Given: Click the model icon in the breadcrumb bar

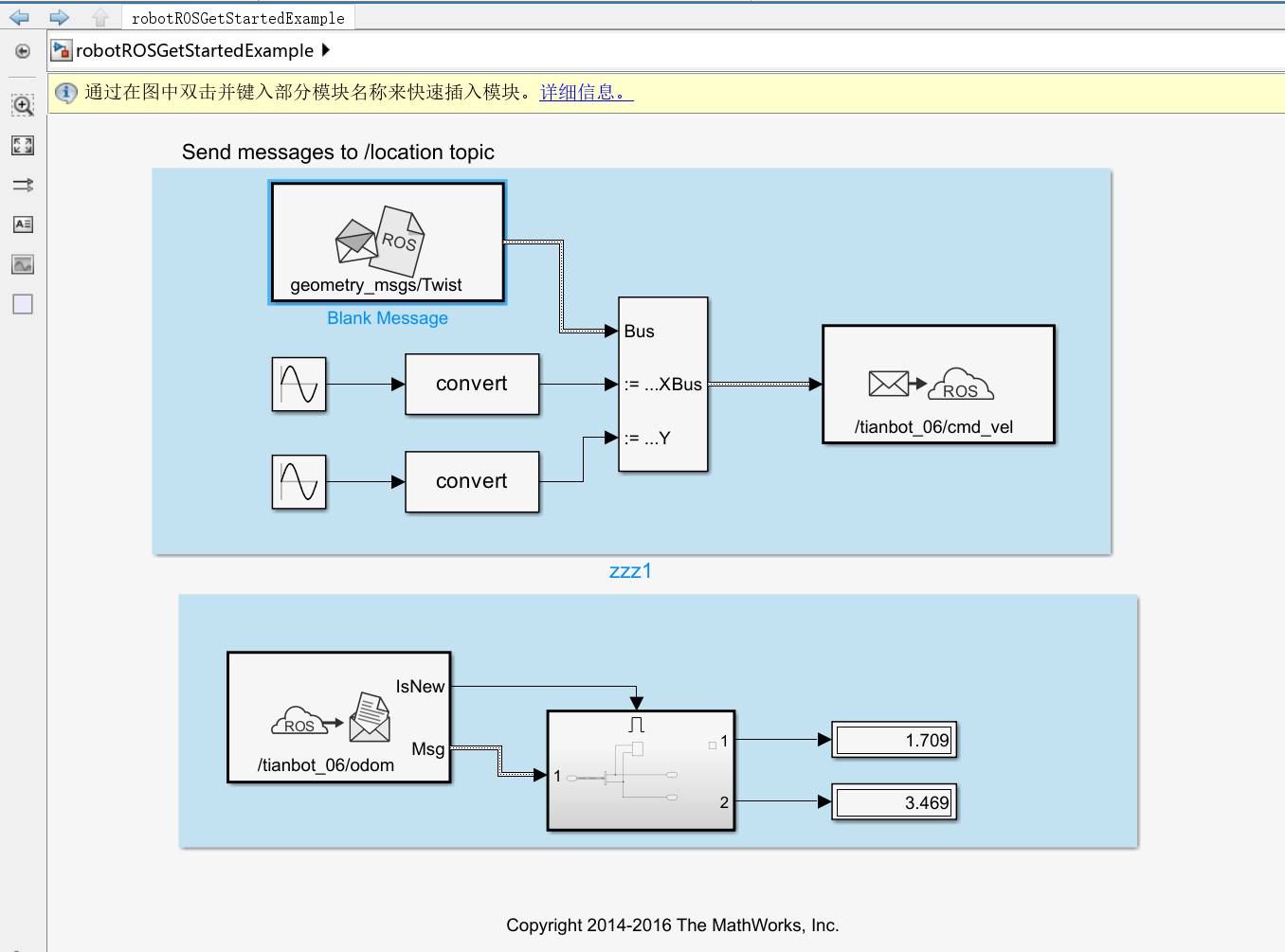Looking at the screenshot, I should pyautogui.click(x=62, y=50).
